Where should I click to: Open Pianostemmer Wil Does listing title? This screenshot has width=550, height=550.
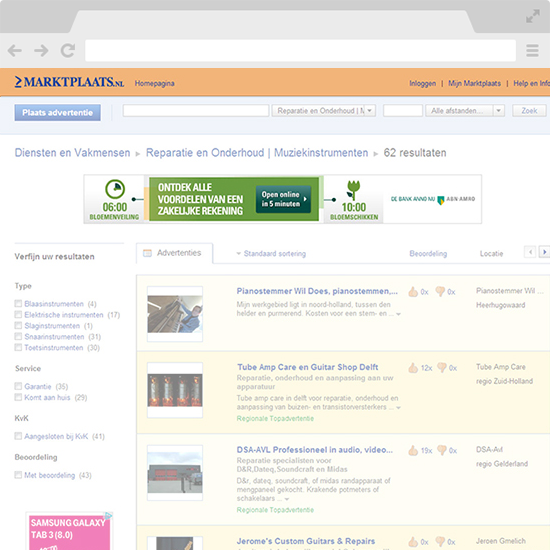(317, 291)
